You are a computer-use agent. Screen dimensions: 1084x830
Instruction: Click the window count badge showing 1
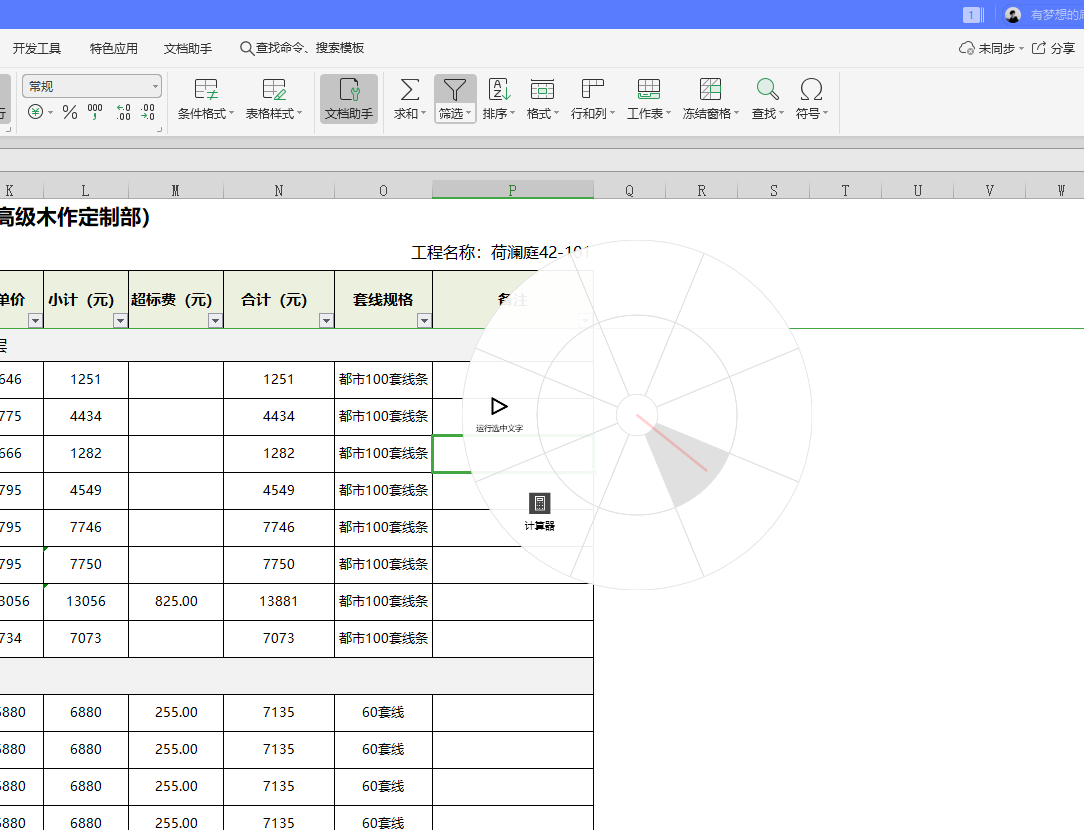click(x=971, y=15)
